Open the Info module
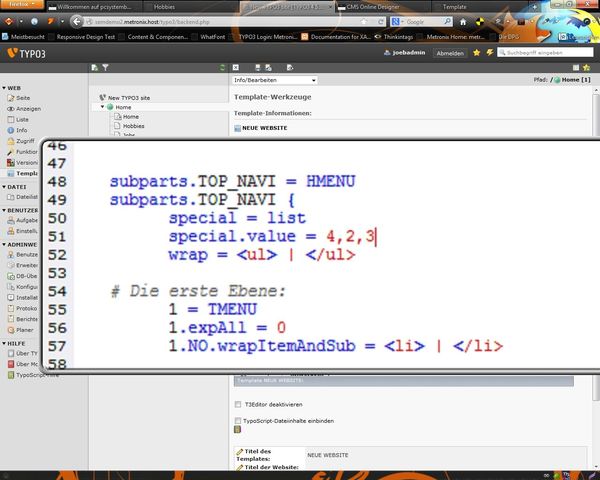600x480 pixels. pyautogui.click(x=21, y=130)
